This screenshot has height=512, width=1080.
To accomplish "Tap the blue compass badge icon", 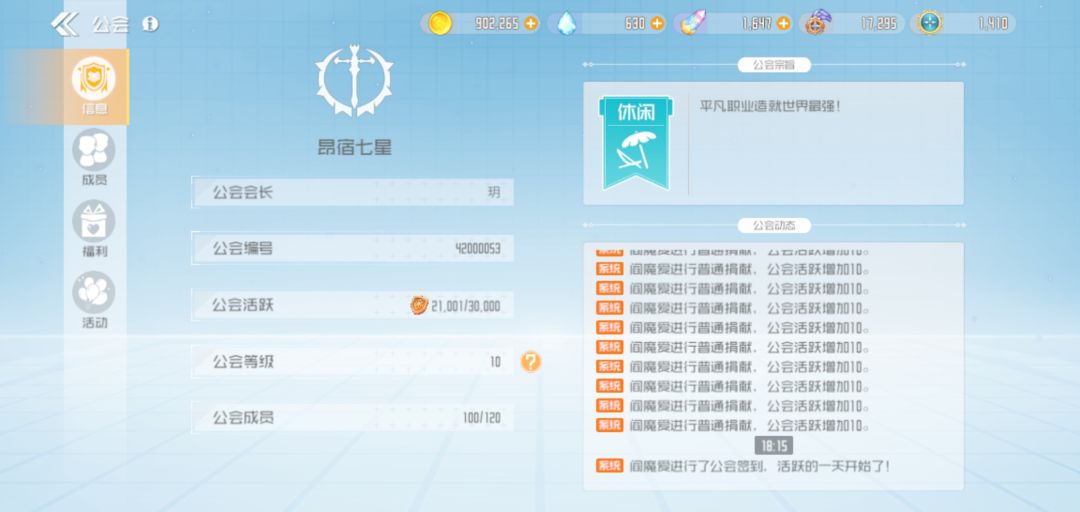I will point(931,23).
